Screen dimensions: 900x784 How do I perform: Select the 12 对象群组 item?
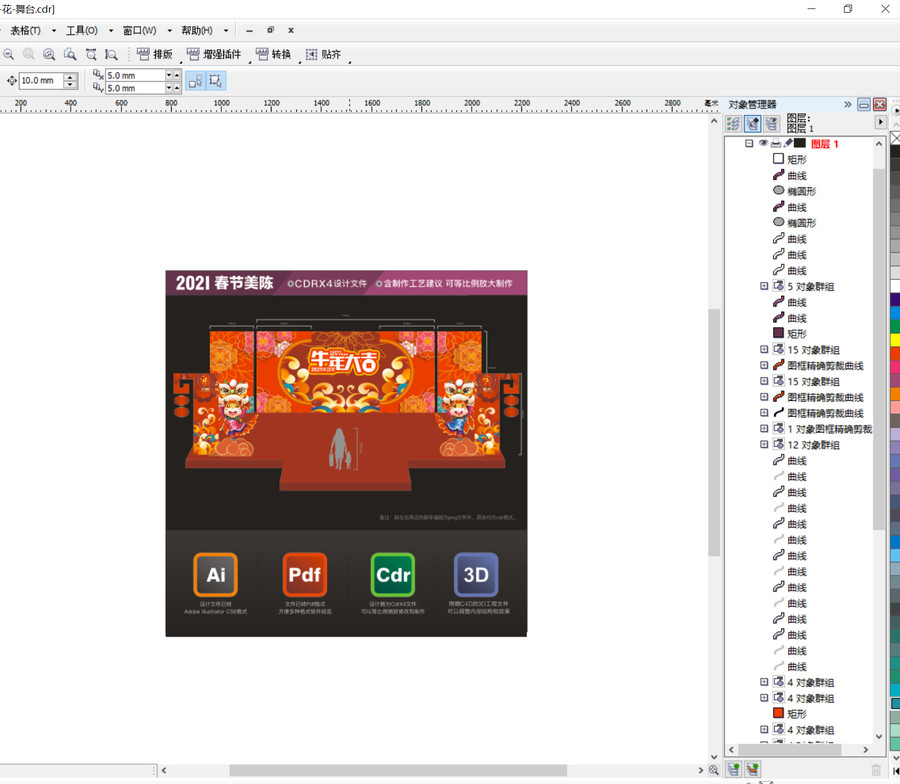click(x=813, y=445)
